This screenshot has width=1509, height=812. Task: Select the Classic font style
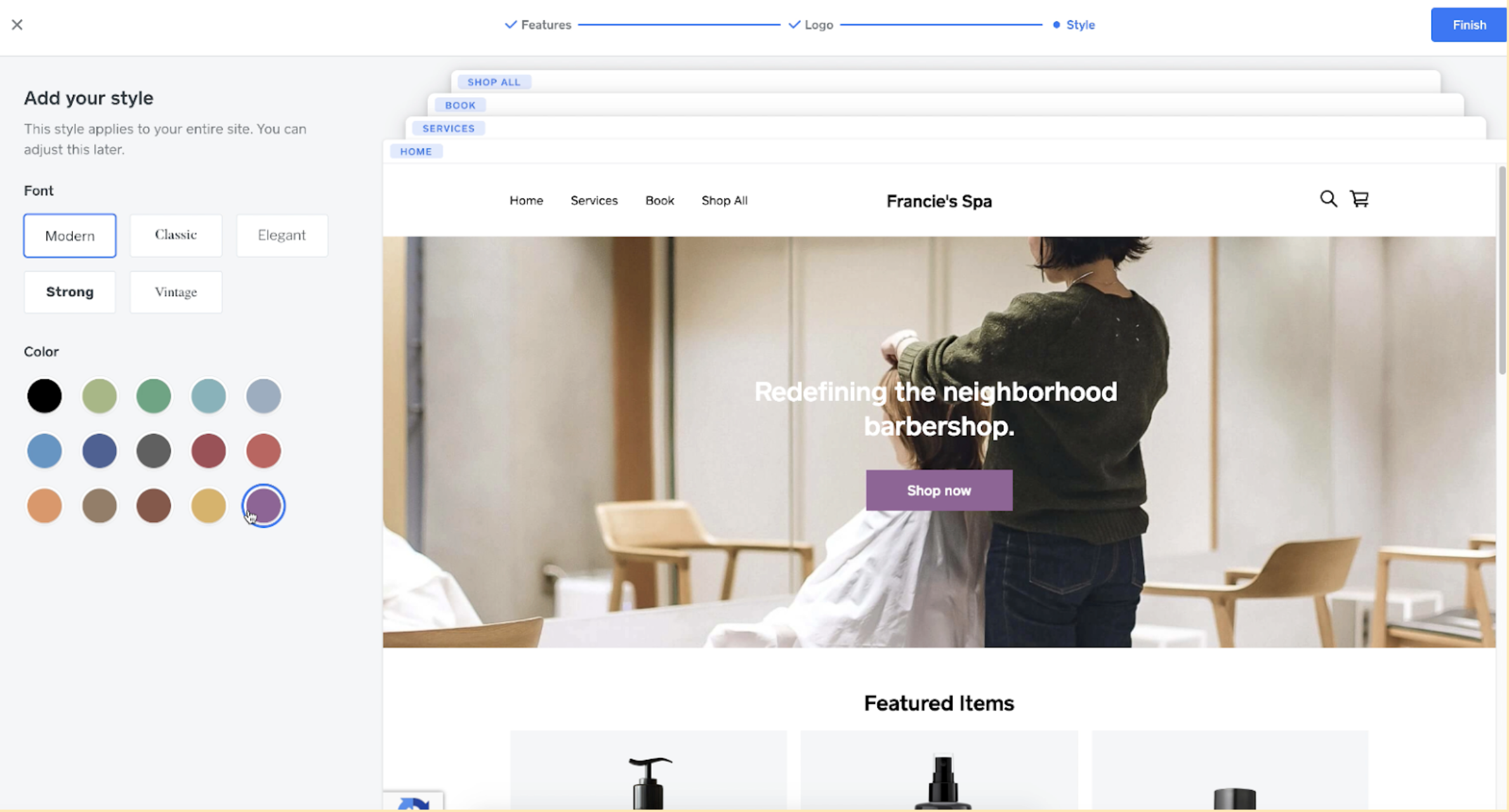click(x=175, y=234)
